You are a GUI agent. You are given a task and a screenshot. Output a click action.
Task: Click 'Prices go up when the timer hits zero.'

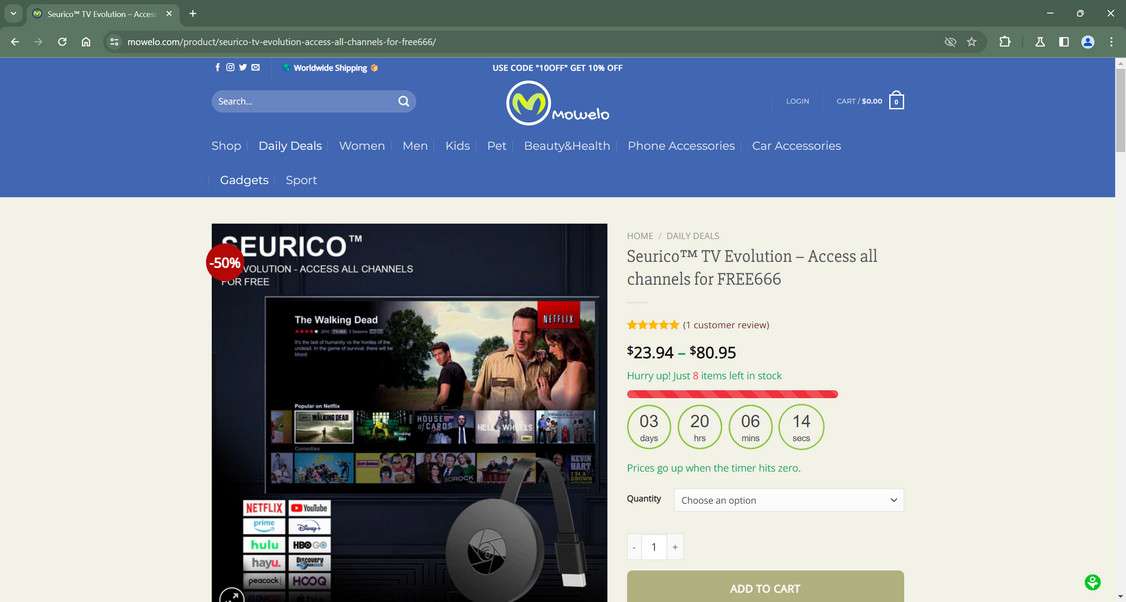pos(714,468)
